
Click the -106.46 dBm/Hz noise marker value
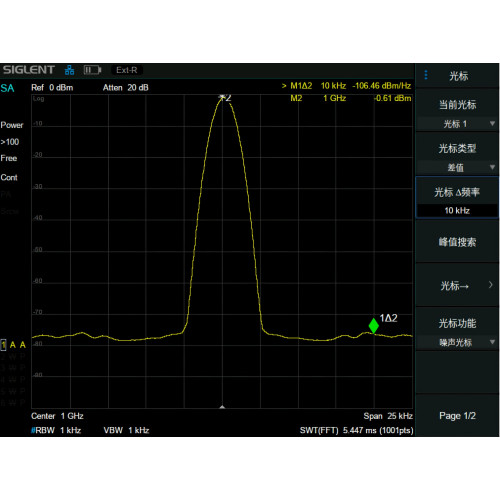[x=382, y=86]
